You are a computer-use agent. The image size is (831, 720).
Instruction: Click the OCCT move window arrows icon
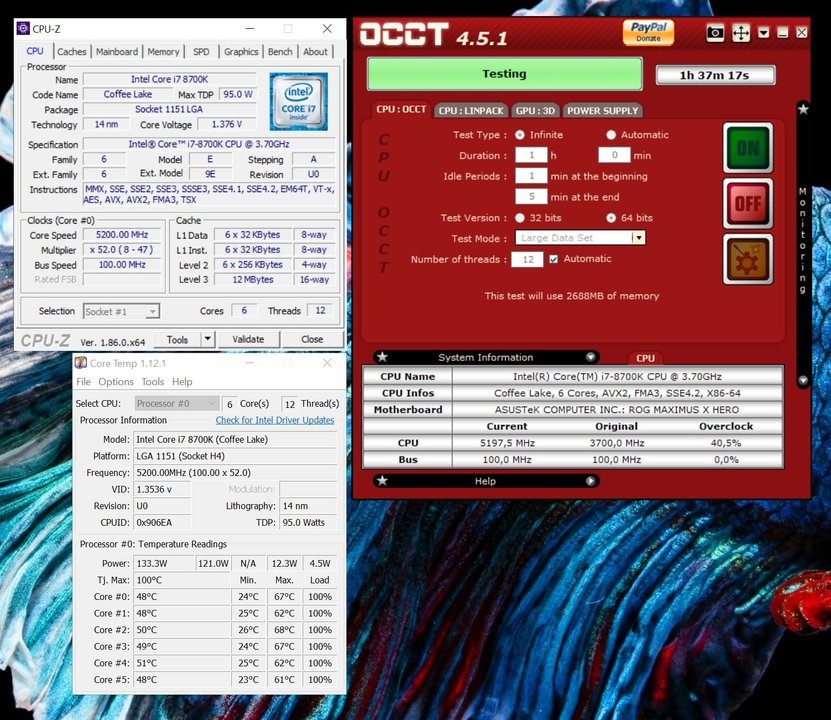pyautogui.click(x=740, y=33)
